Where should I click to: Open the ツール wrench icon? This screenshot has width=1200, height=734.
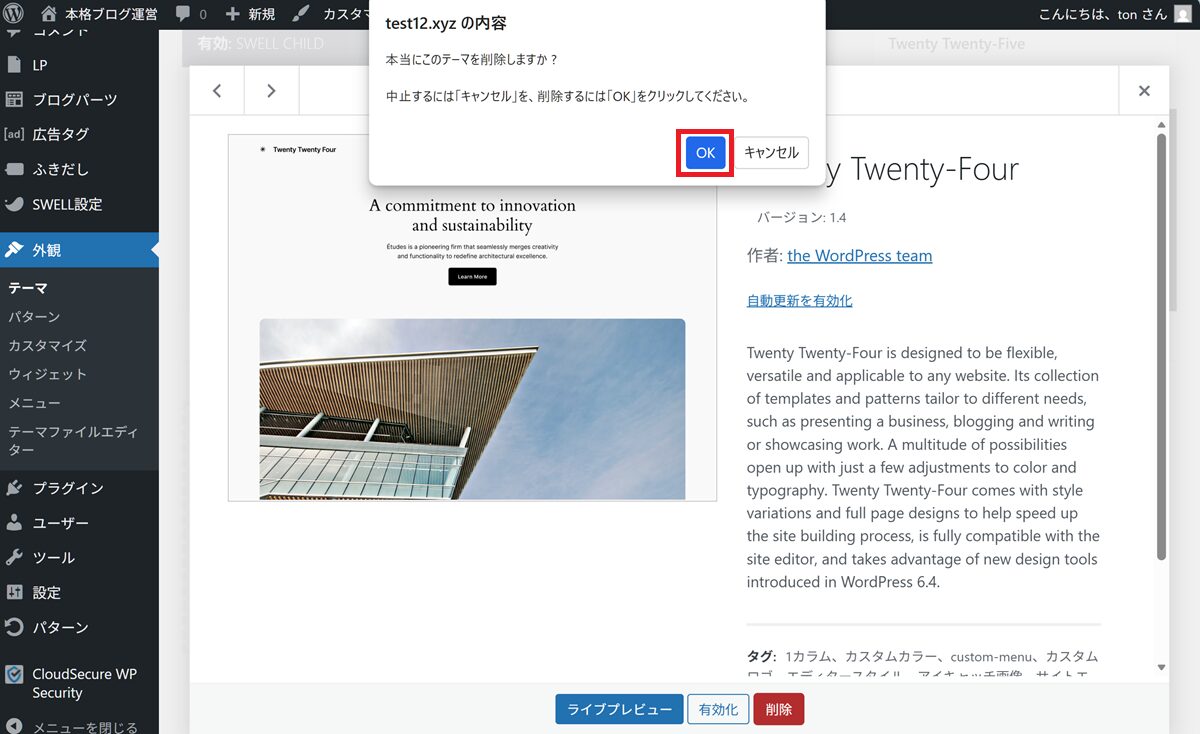point(14,558)
